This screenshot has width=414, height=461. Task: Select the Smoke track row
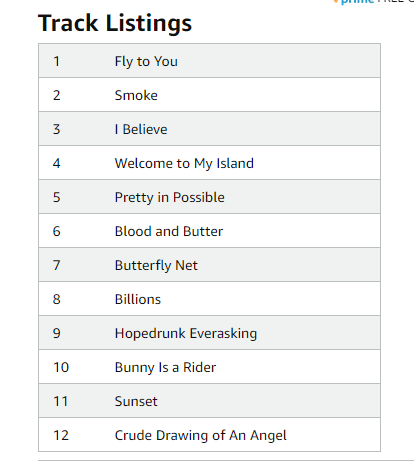tap(209, 95)
